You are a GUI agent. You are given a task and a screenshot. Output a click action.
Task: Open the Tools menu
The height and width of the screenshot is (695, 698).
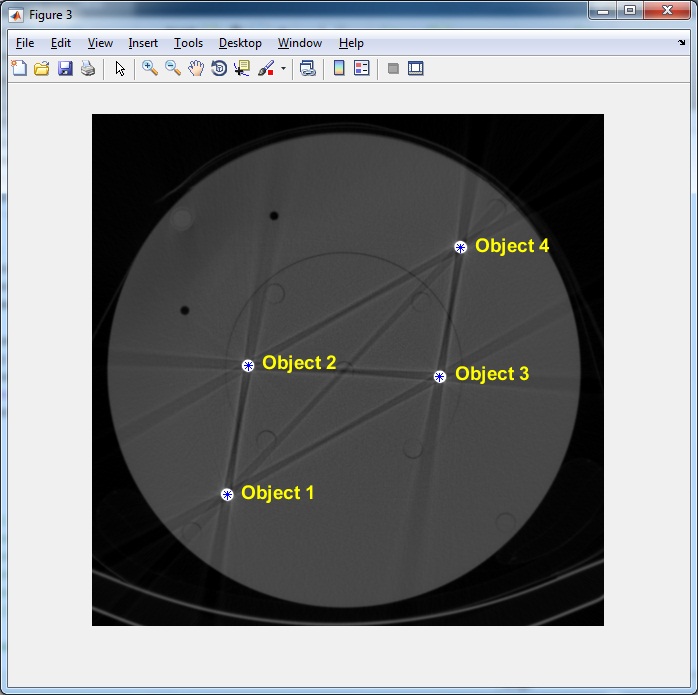pos(188,43)
